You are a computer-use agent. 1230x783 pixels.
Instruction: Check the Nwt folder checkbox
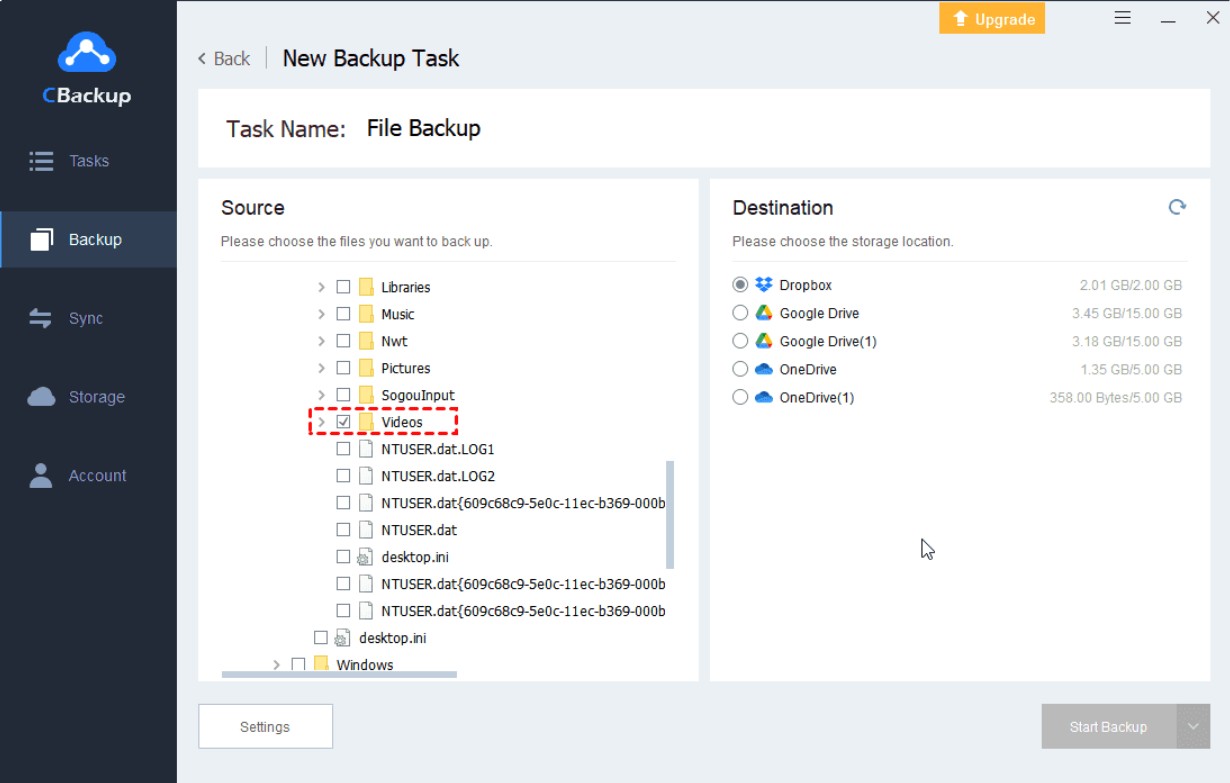(343, 341)
